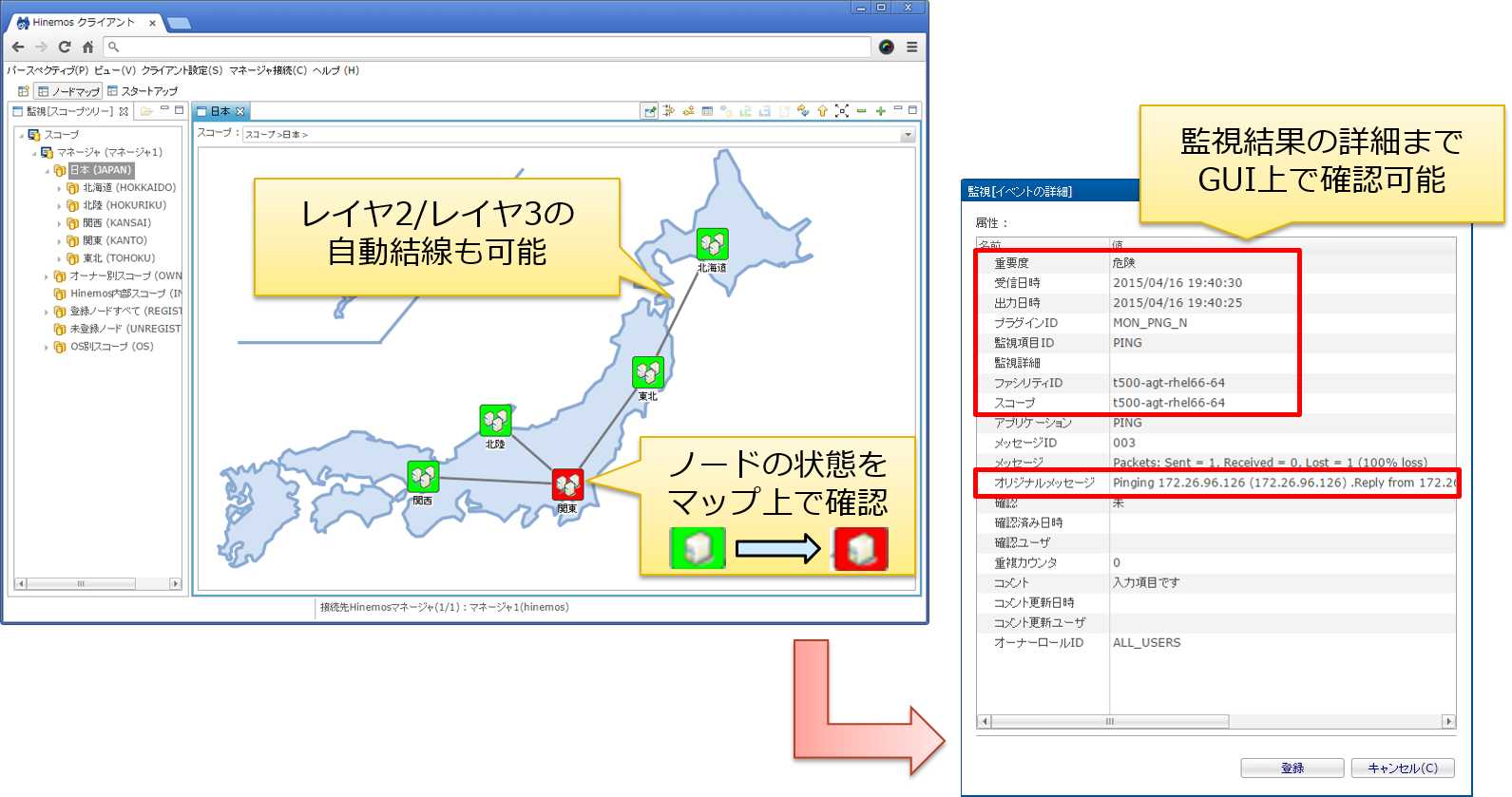Image resolution: width=1512 pixels, height=797 pixels.
Task: Expand the OS別スコープ (OS) tree node
Action: tap(47, 347)
